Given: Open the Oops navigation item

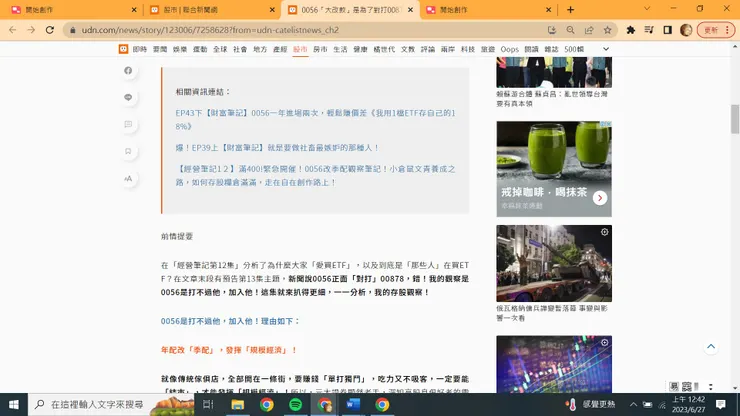Looking at the screenshot, I should (x=509, y=49).
